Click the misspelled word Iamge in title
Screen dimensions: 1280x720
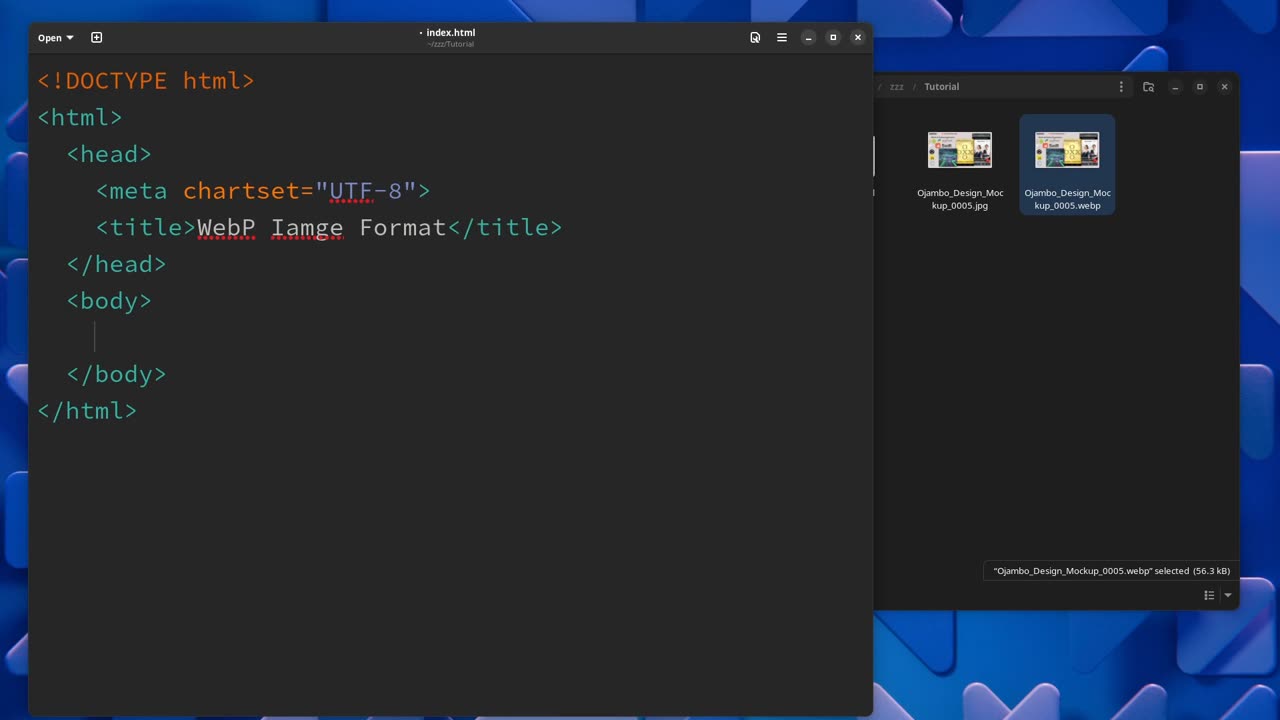coord(307,228)
